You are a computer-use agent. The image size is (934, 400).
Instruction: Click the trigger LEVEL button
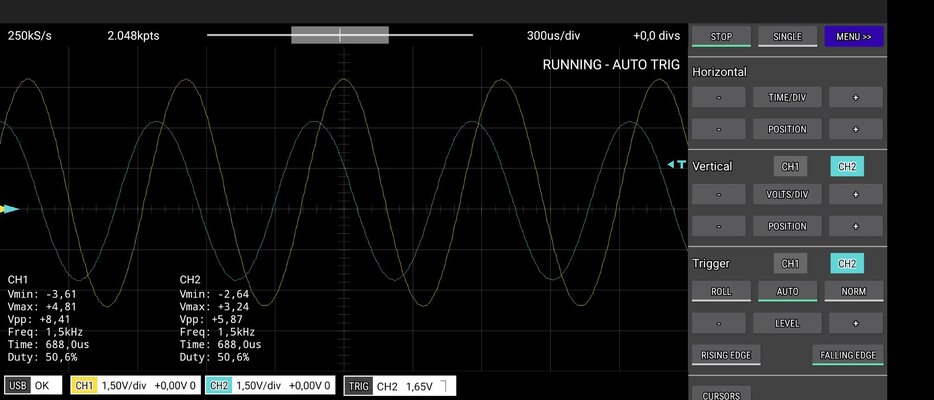(x=787, y=323)
